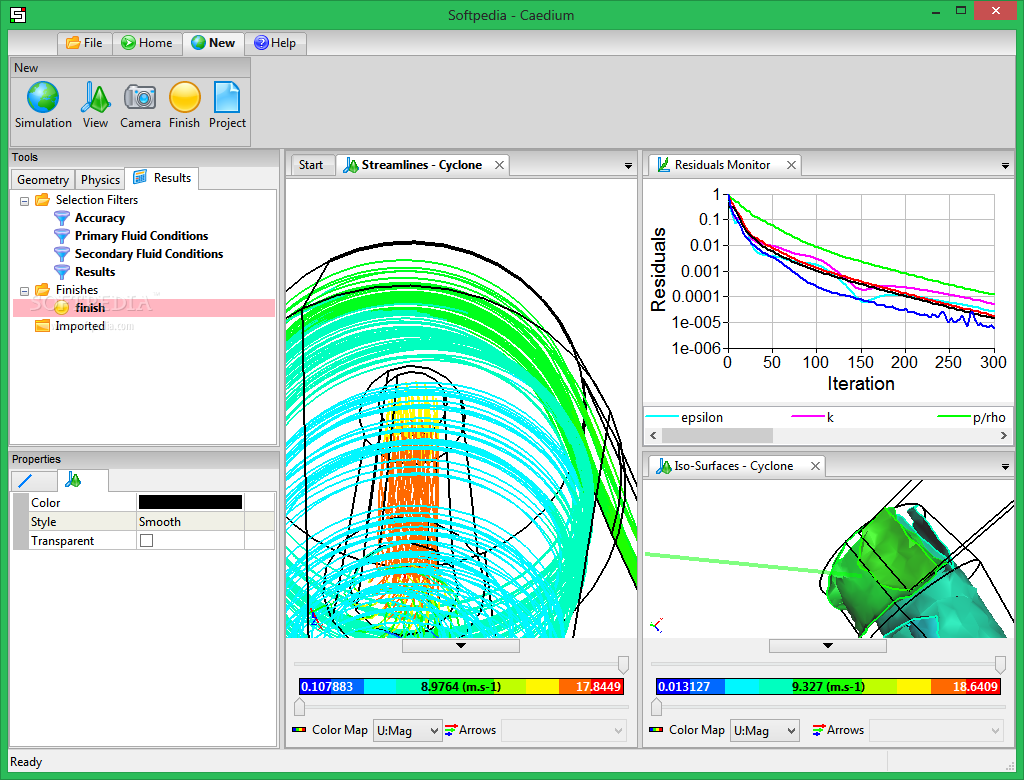
Task: Click the Streamlines velocity color scale bar
Action: tap(461, 687)
